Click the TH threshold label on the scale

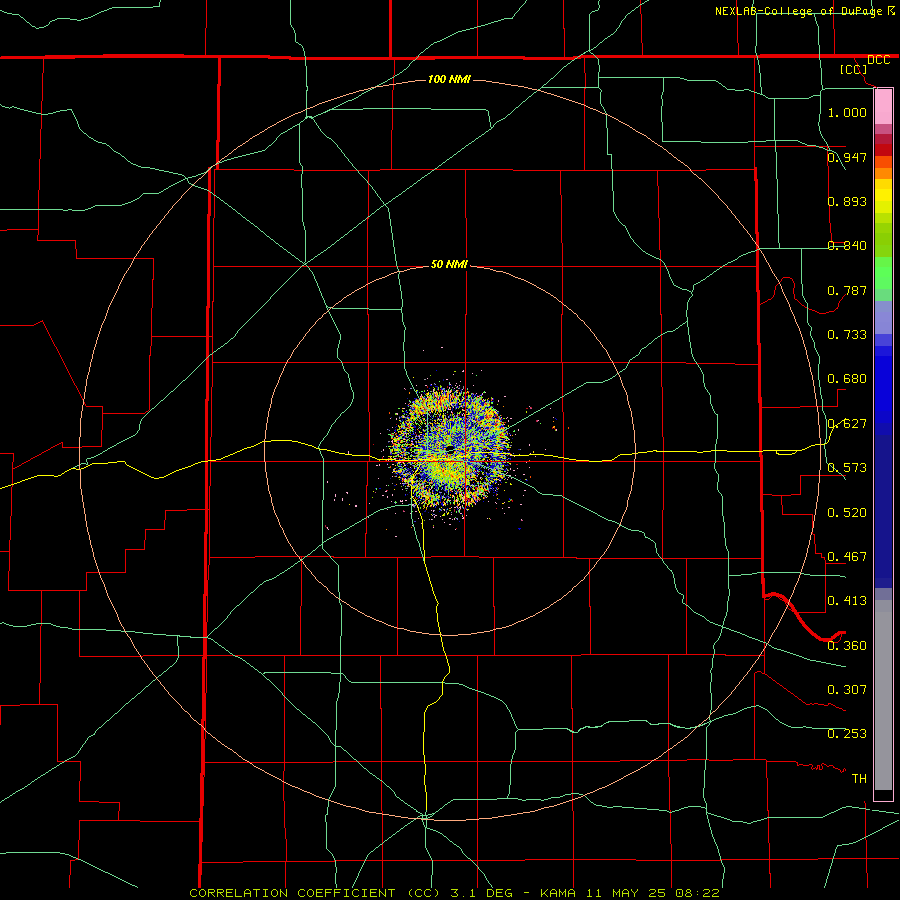[859, 778]
